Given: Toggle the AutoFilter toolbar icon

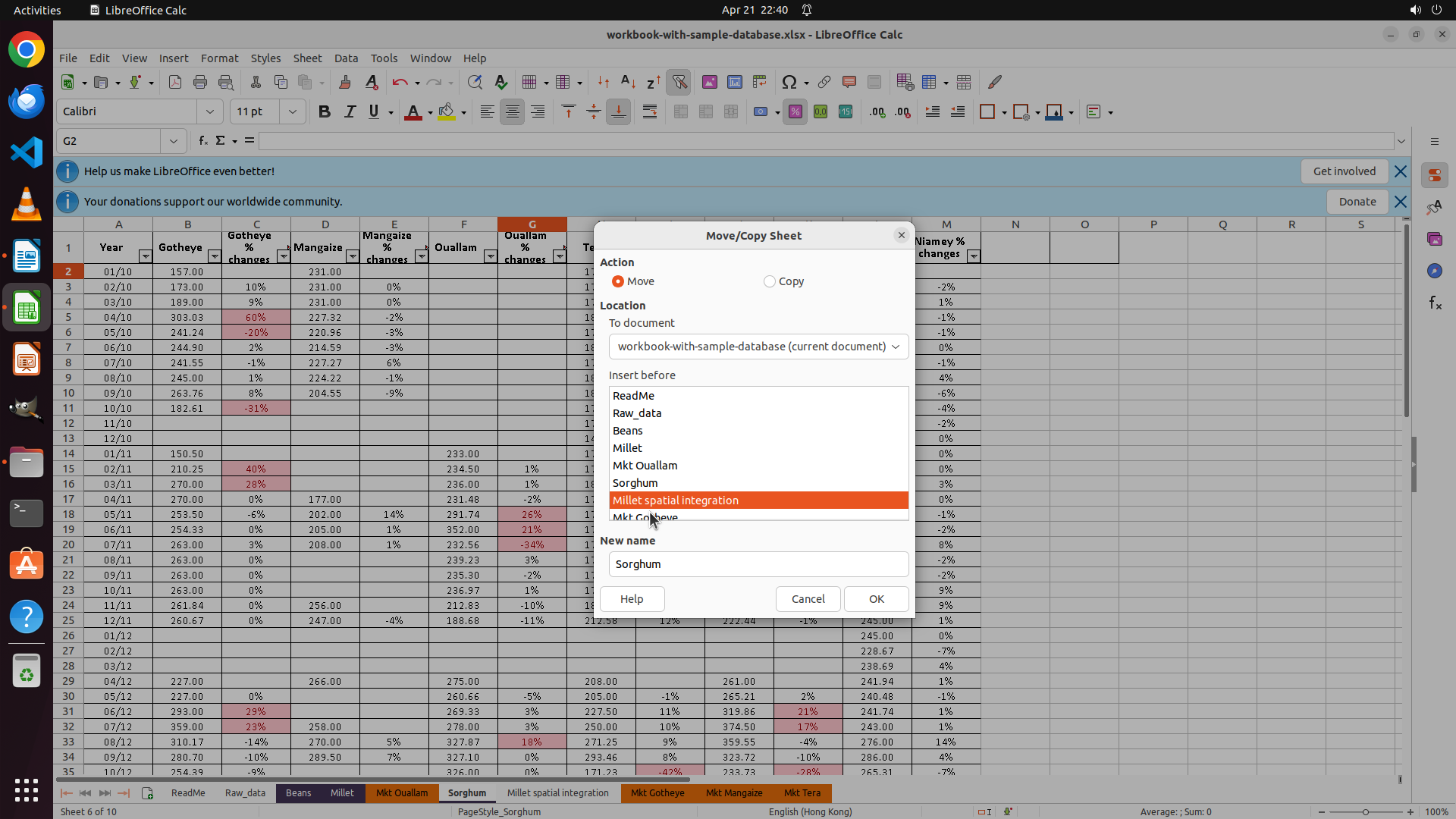Looking at the screenshot, I should coord(679,82).
